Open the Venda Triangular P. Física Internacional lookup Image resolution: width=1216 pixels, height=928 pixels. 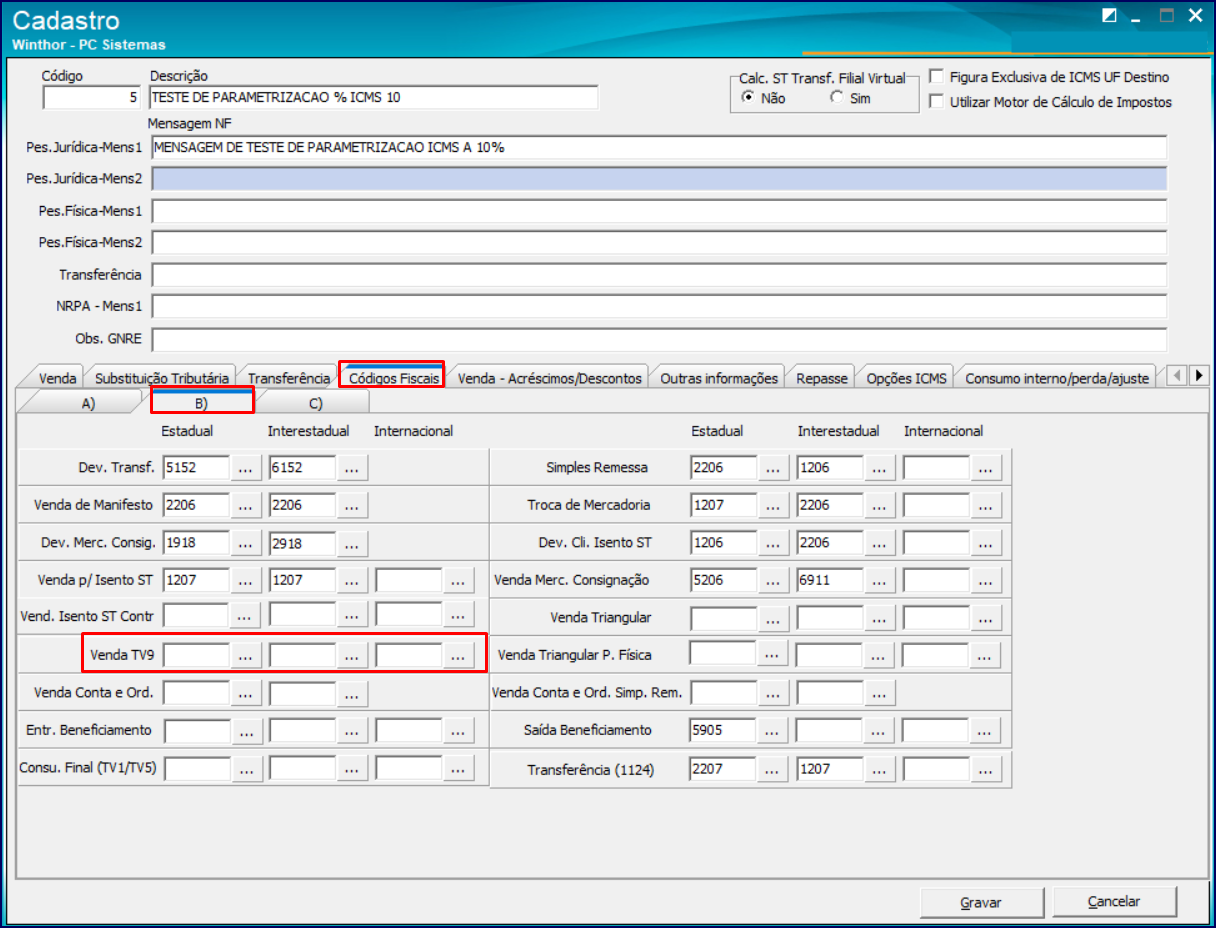tap(985, 655)
